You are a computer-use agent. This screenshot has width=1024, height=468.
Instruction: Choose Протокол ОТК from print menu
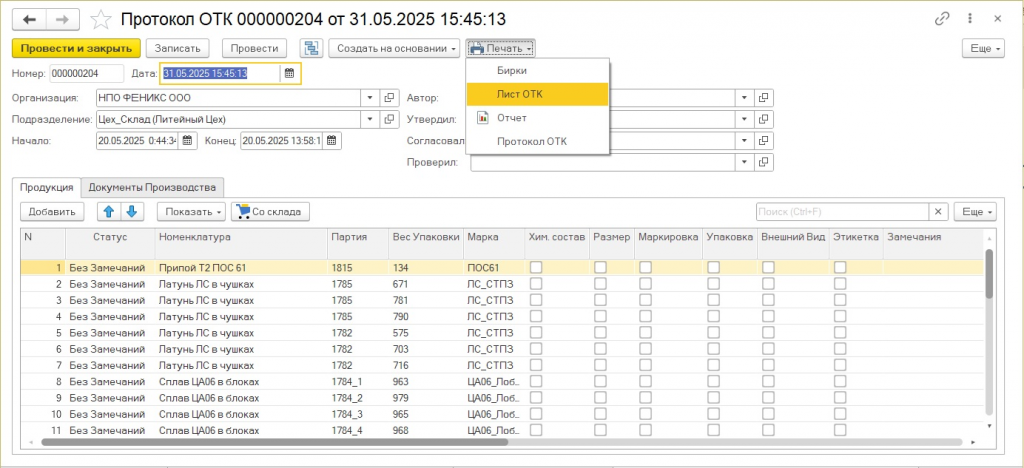(537, 142)
